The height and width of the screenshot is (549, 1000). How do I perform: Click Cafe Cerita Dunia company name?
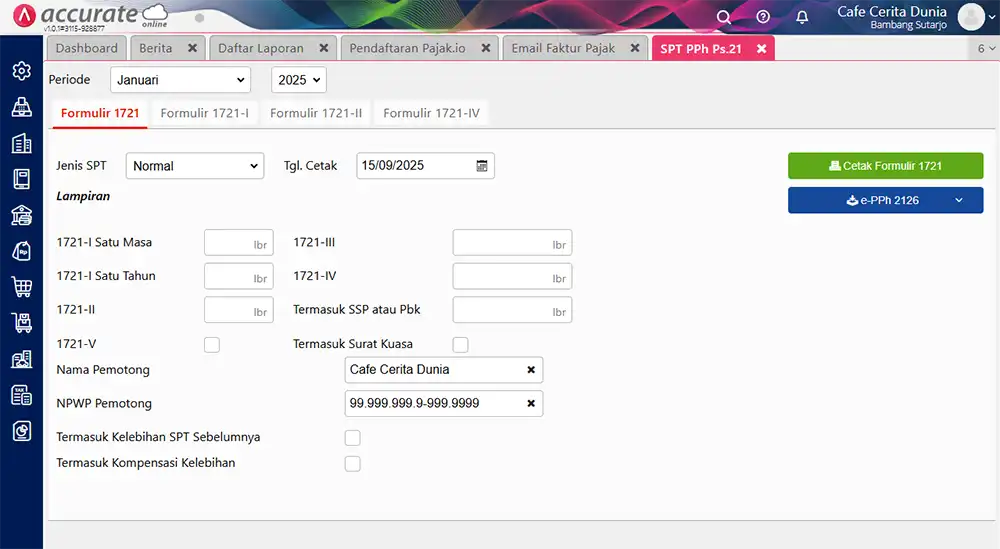[x=892, y=11]
